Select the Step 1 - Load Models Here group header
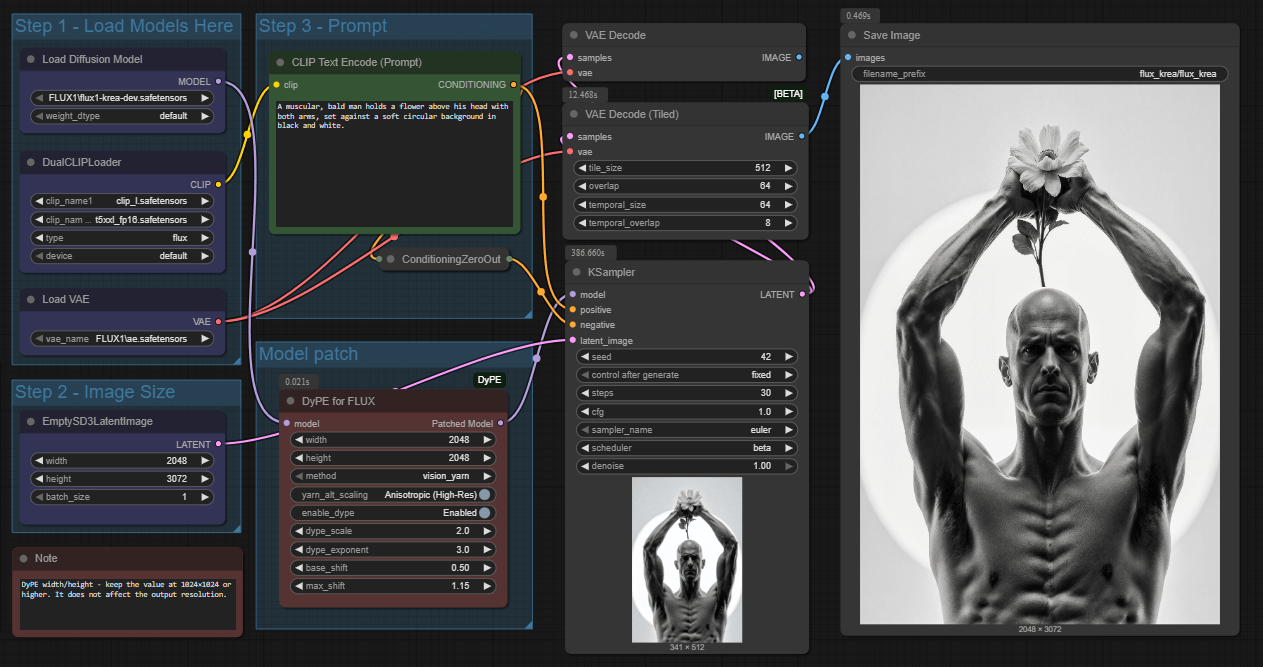The height and width of the screenshot is (667, 1263). tap(95, 27)
